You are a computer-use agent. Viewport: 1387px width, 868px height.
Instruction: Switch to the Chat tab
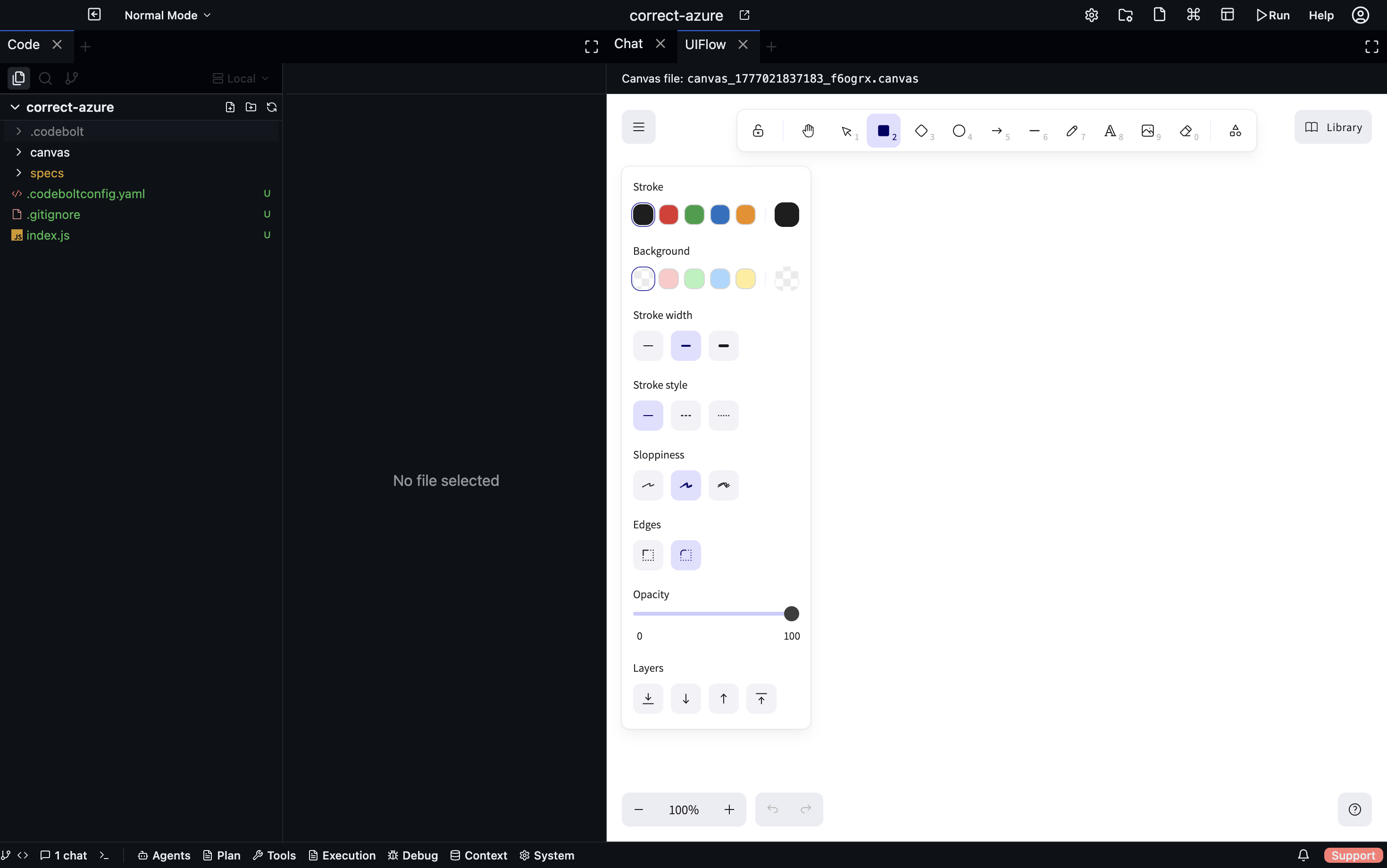point(628,44)
